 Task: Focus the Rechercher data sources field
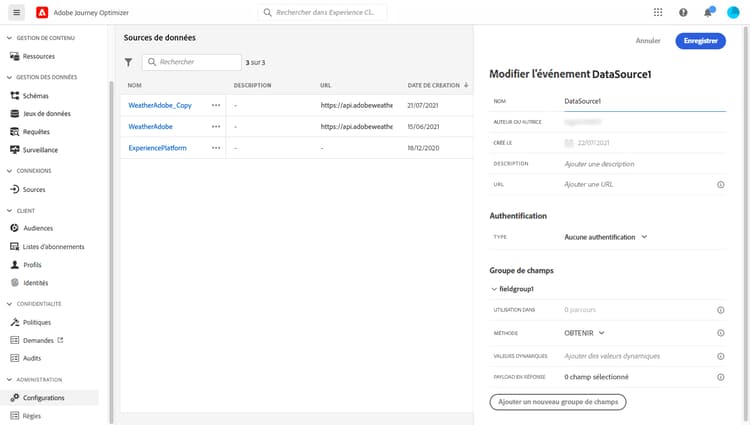coord(192,62)
